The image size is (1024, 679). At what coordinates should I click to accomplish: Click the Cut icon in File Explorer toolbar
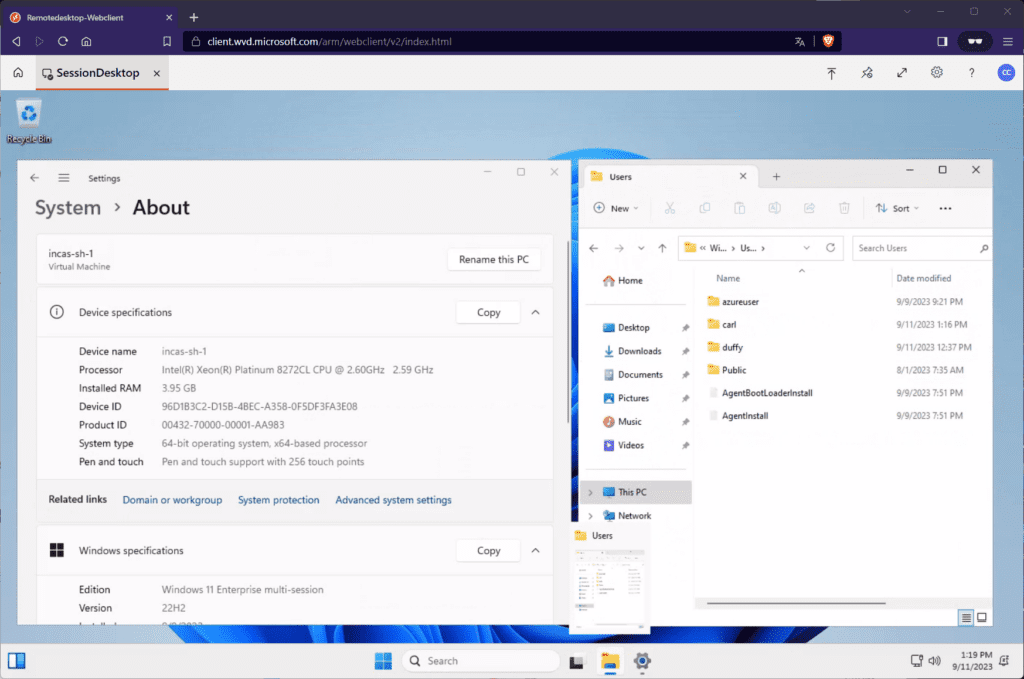pos(669,208)
